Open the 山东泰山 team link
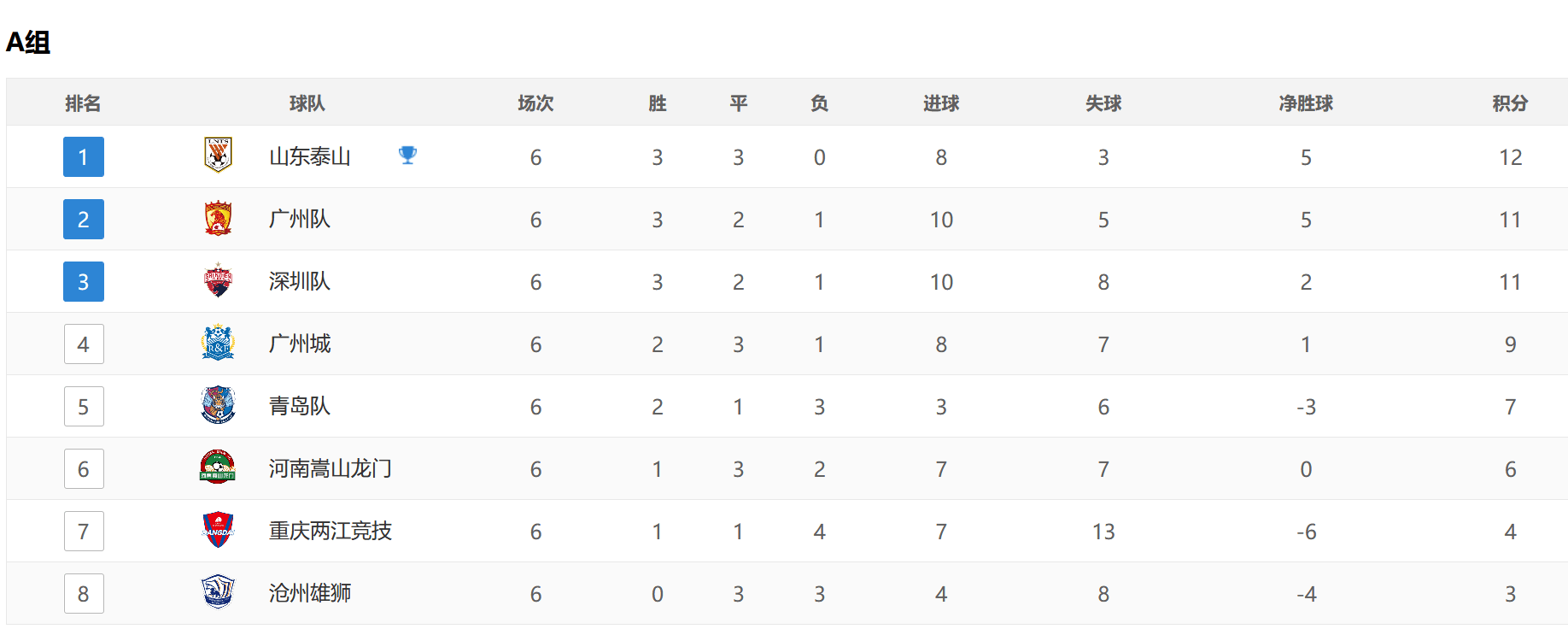This screenshot has height=629, width=1568. pyautogui.click(x=310, y=156)
